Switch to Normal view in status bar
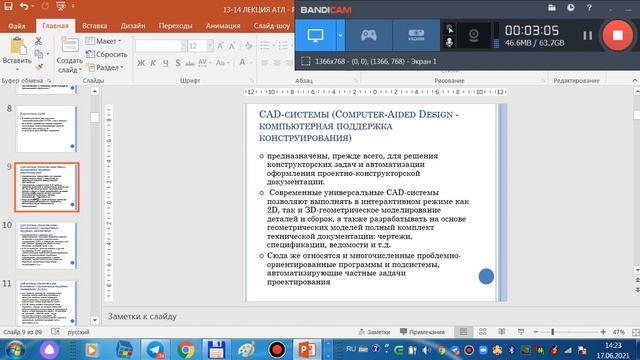The image size is (640, 360). pos(463,332)
